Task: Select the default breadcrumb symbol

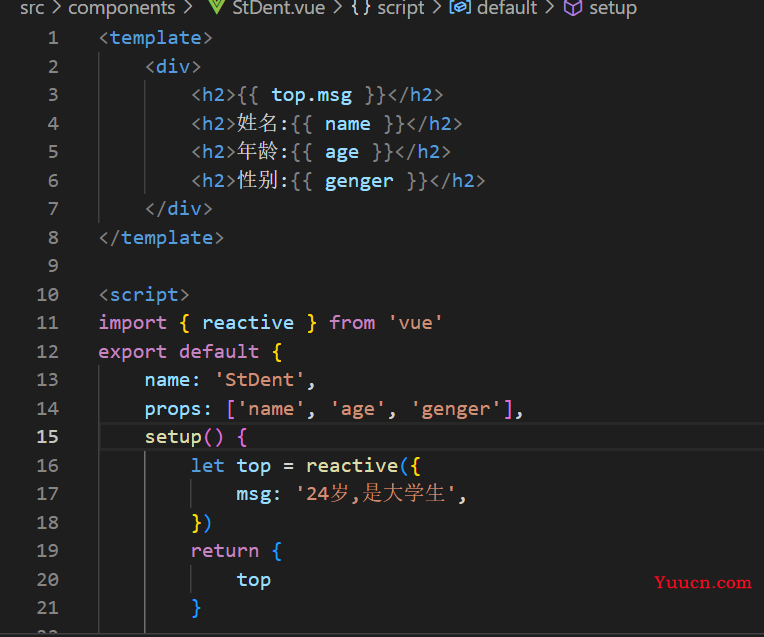Action: coord(507,8)
